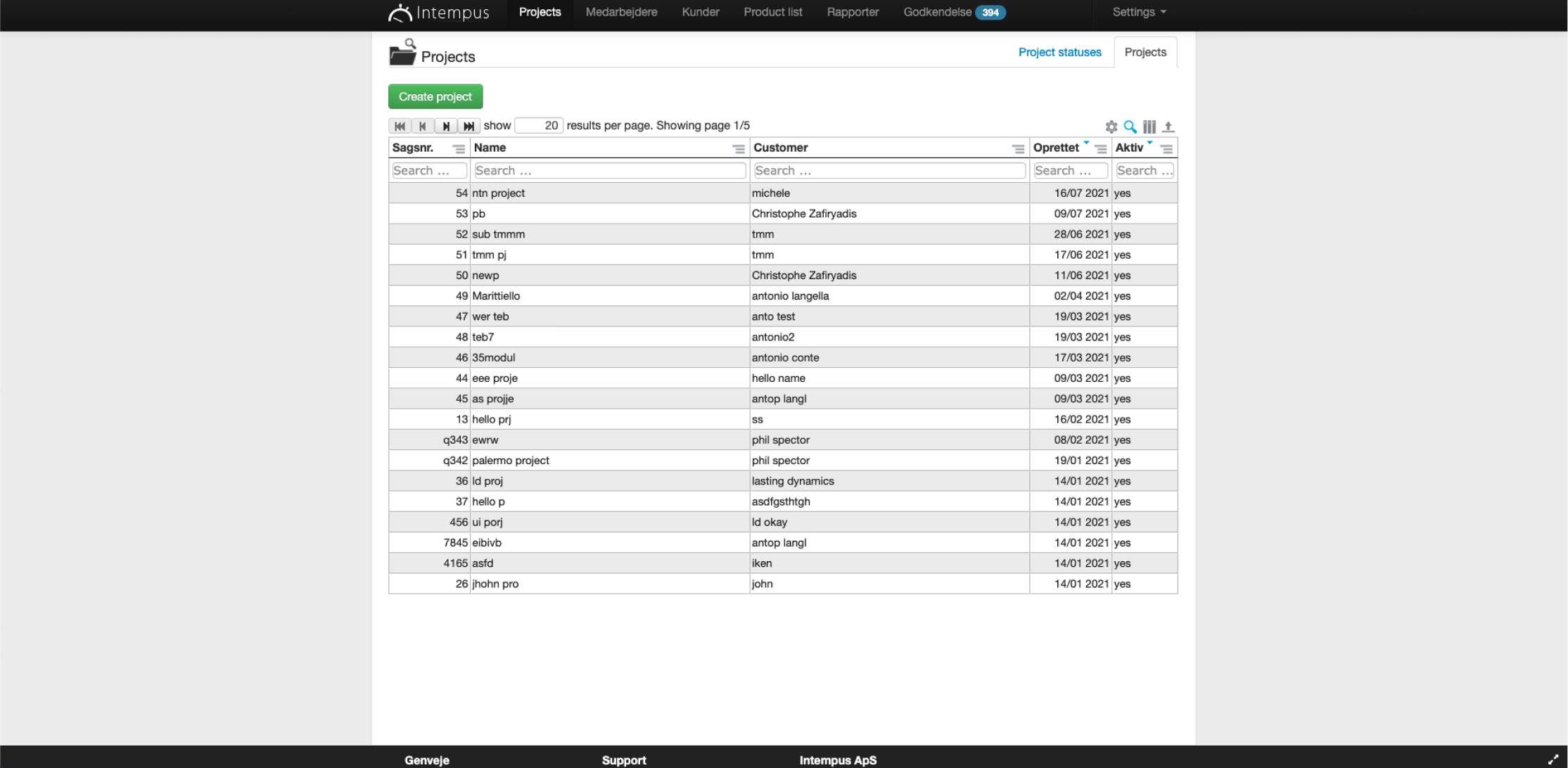Open the Name column menu
Image resolution: width=1568 pixels, height=768 pixels.
click(x=738, y=148)
